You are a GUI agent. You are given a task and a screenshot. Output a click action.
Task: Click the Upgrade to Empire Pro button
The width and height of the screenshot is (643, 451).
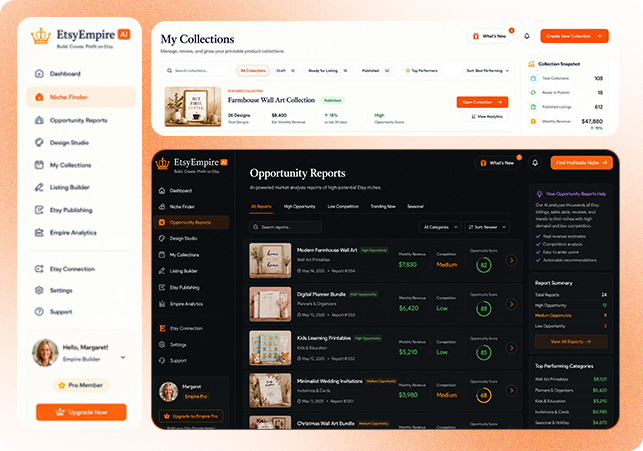tap(191, 416)
